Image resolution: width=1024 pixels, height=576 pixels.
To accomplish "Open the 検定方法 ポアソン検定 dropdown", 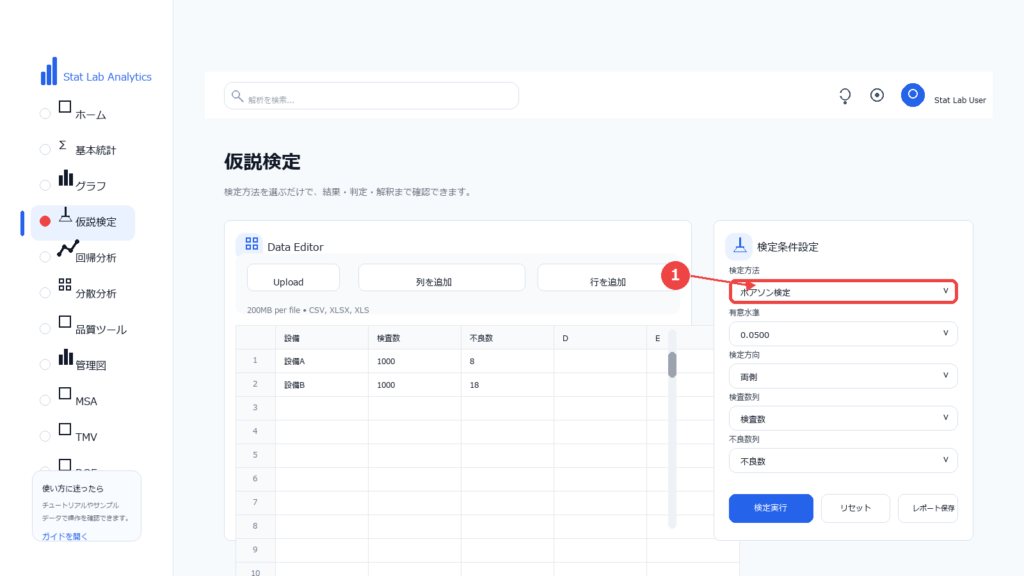I will pos(843,291).
